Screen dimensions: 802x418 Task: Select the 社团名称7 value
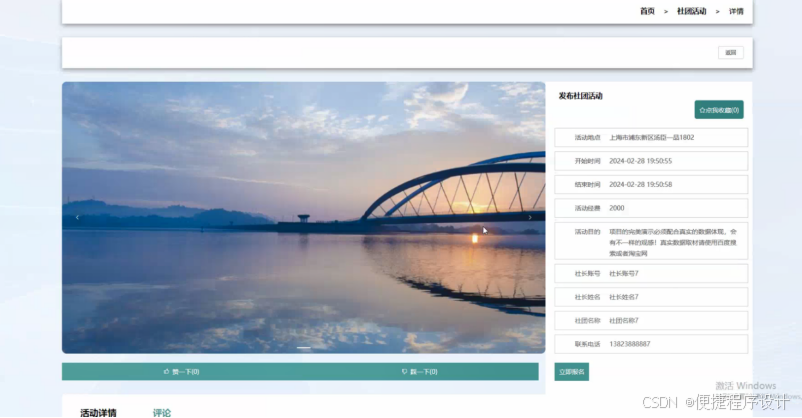[623, 321]
